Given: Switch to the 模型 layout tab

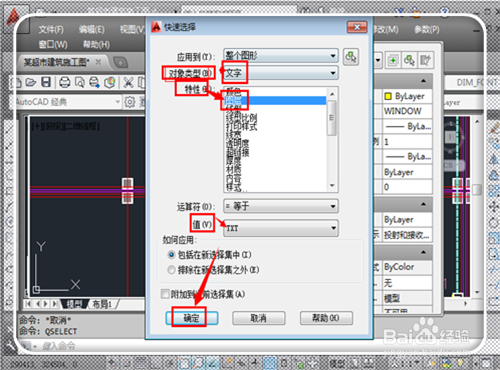Looking at the screenshot, I should click(x=74, y=304).
